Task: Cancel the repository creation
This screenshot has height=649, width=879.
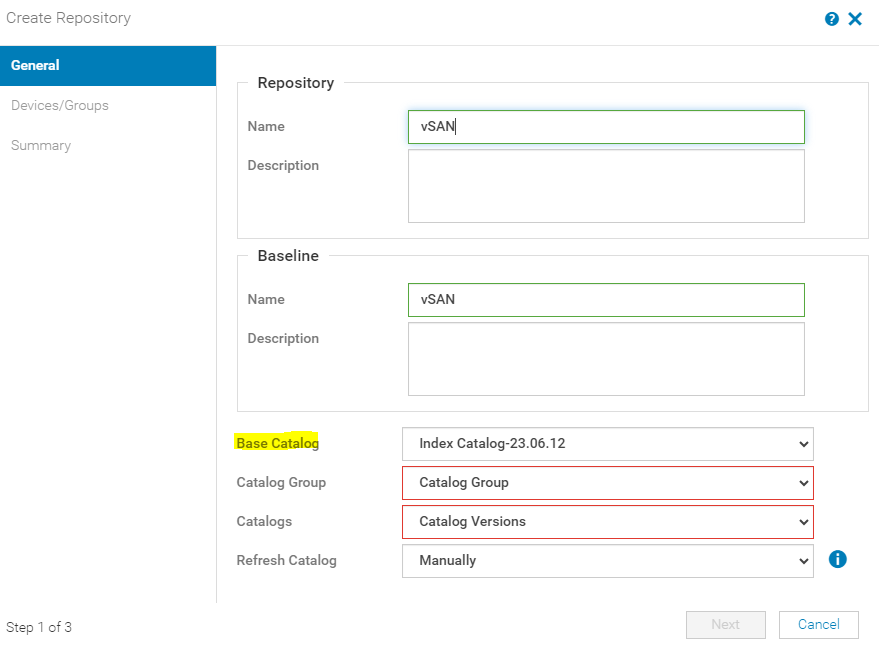Action: (x=818, y=624)
